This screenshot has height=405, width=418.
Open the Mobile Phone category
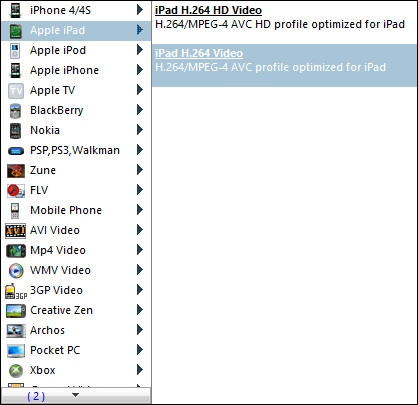[x=76, y=210]
